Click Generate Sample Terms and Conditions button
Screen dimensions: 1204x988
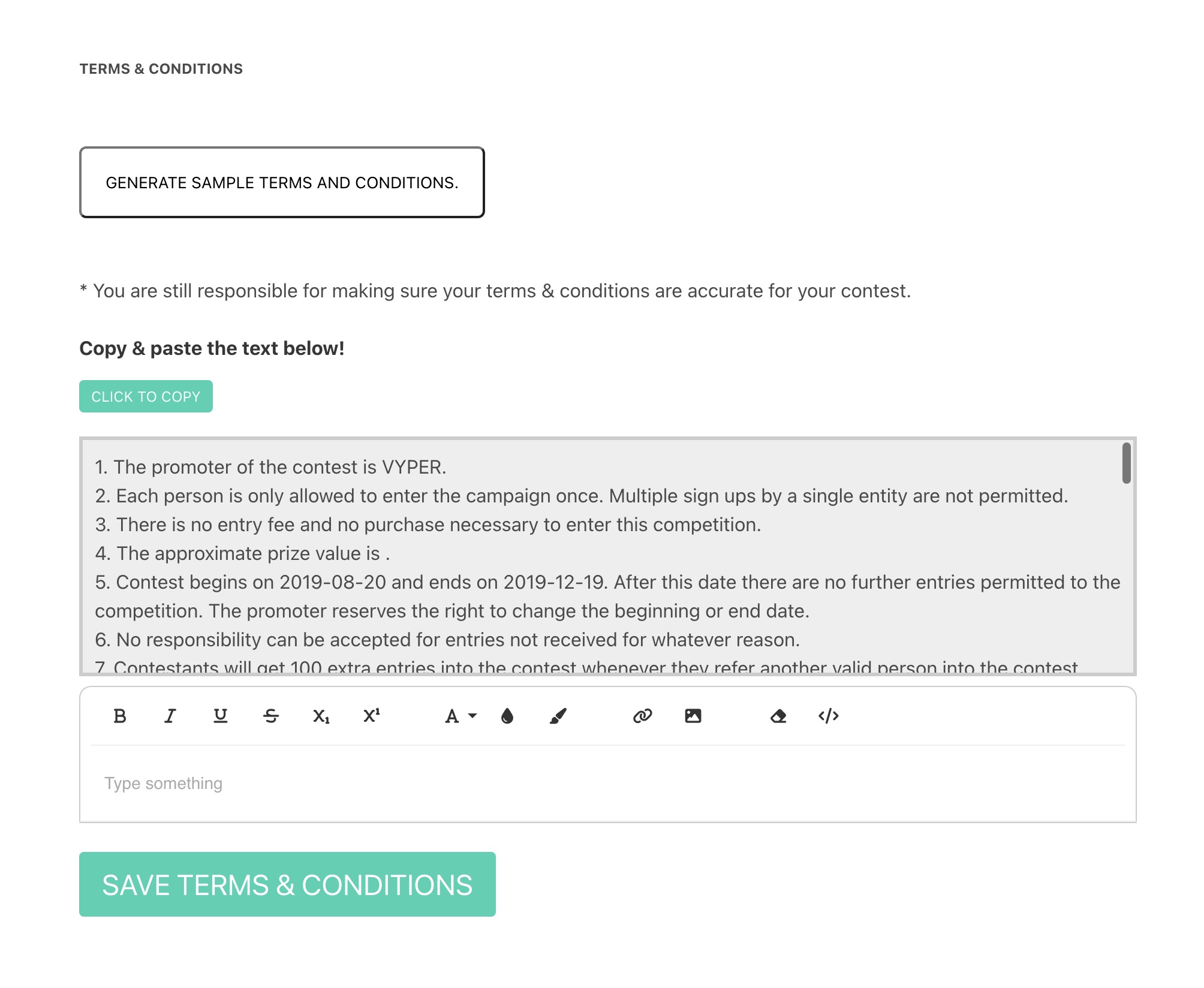pyautogui.click(x=282, y=182)
